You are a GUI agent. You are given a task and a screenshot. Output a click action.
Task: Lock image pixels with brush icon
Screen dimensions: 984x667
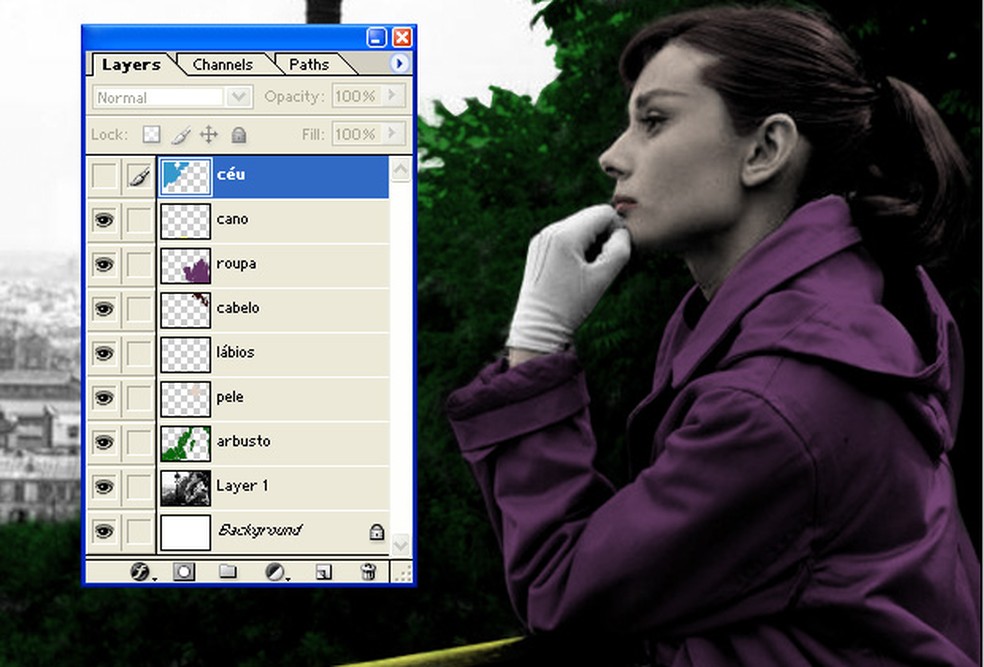(x=181, y=134)
